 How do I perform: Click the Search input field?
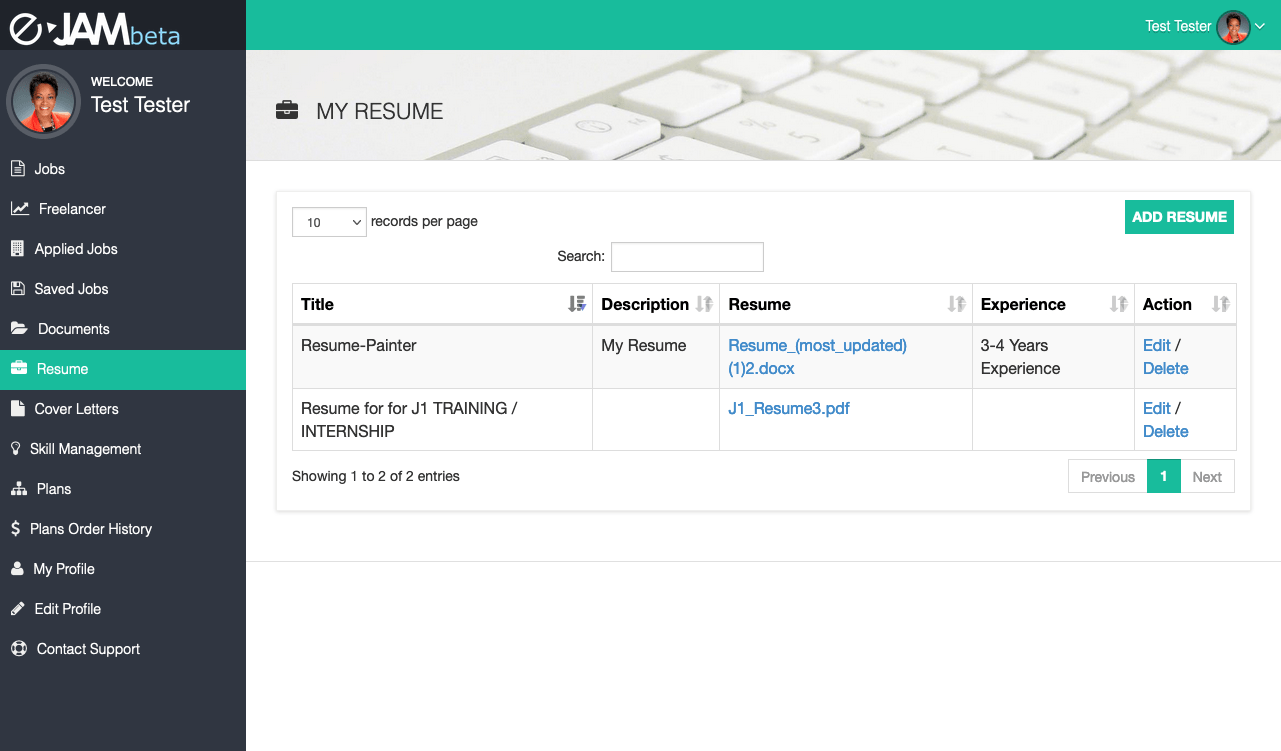(687, 257)
